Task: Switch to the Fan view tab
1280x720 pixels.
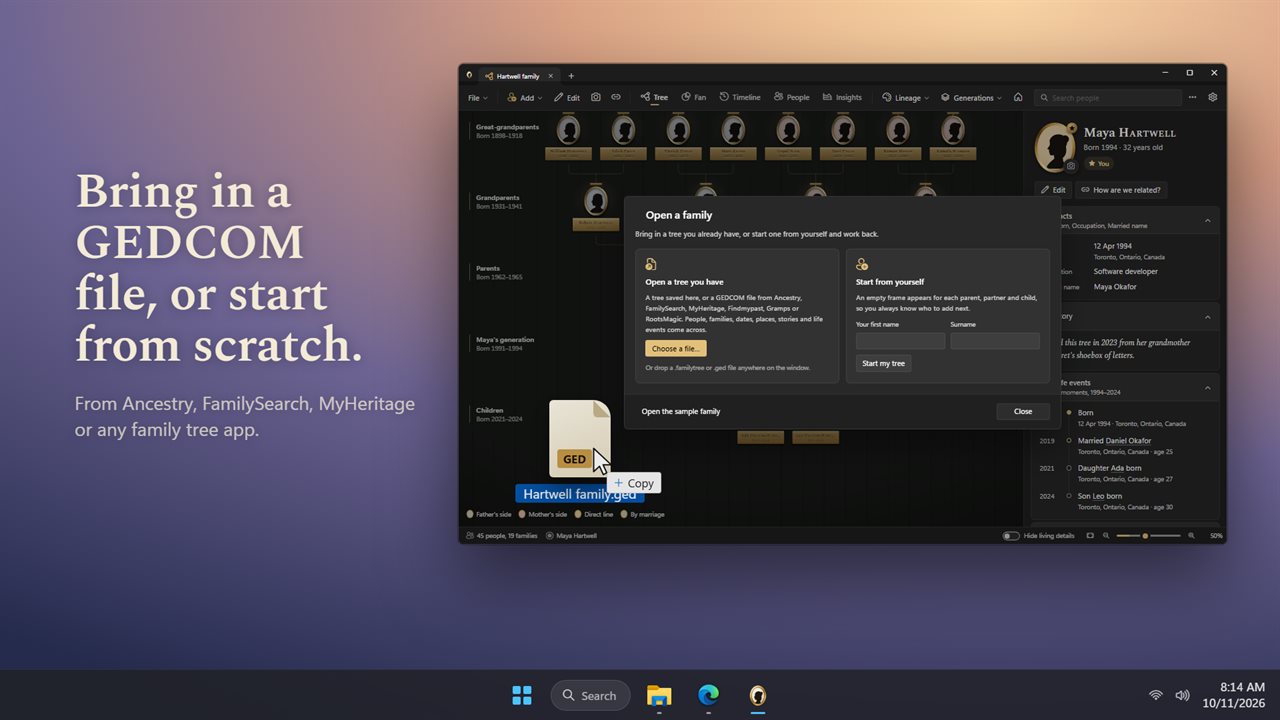Action: [694, 97]
